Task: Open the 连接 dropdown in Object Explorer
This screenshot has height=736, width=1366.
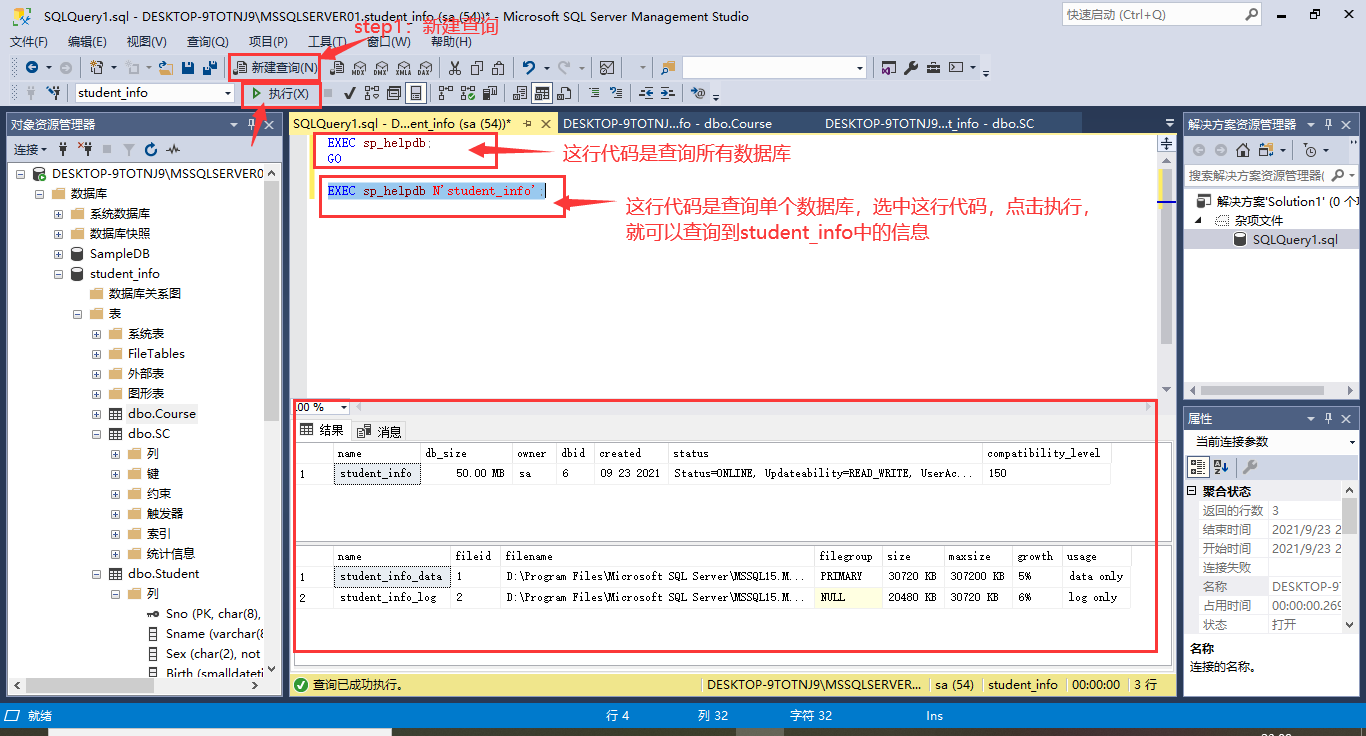Action: (29, 149)
